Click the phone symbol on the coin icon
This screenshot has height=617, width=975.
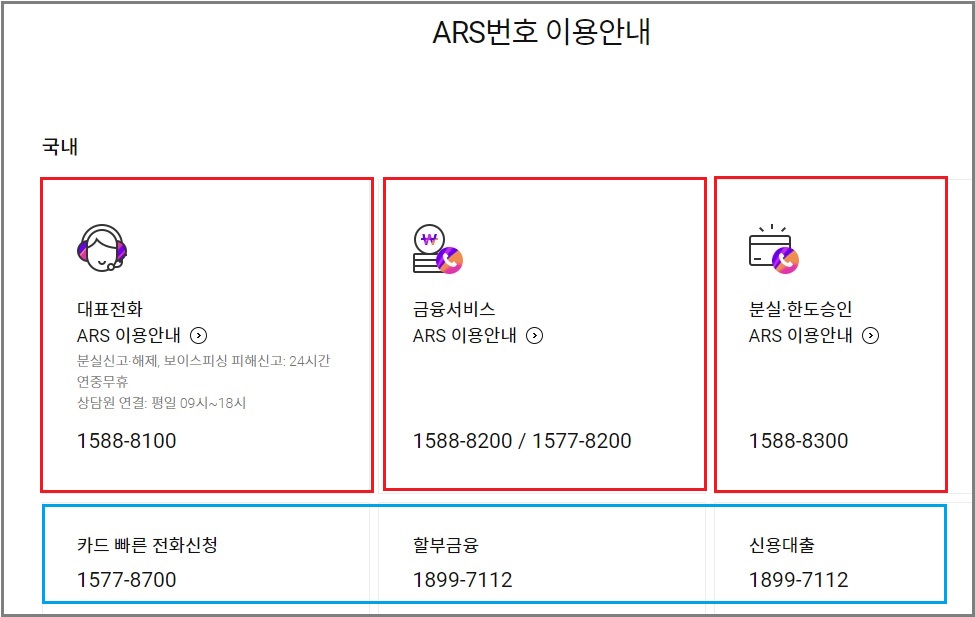(x=450, y=262)
